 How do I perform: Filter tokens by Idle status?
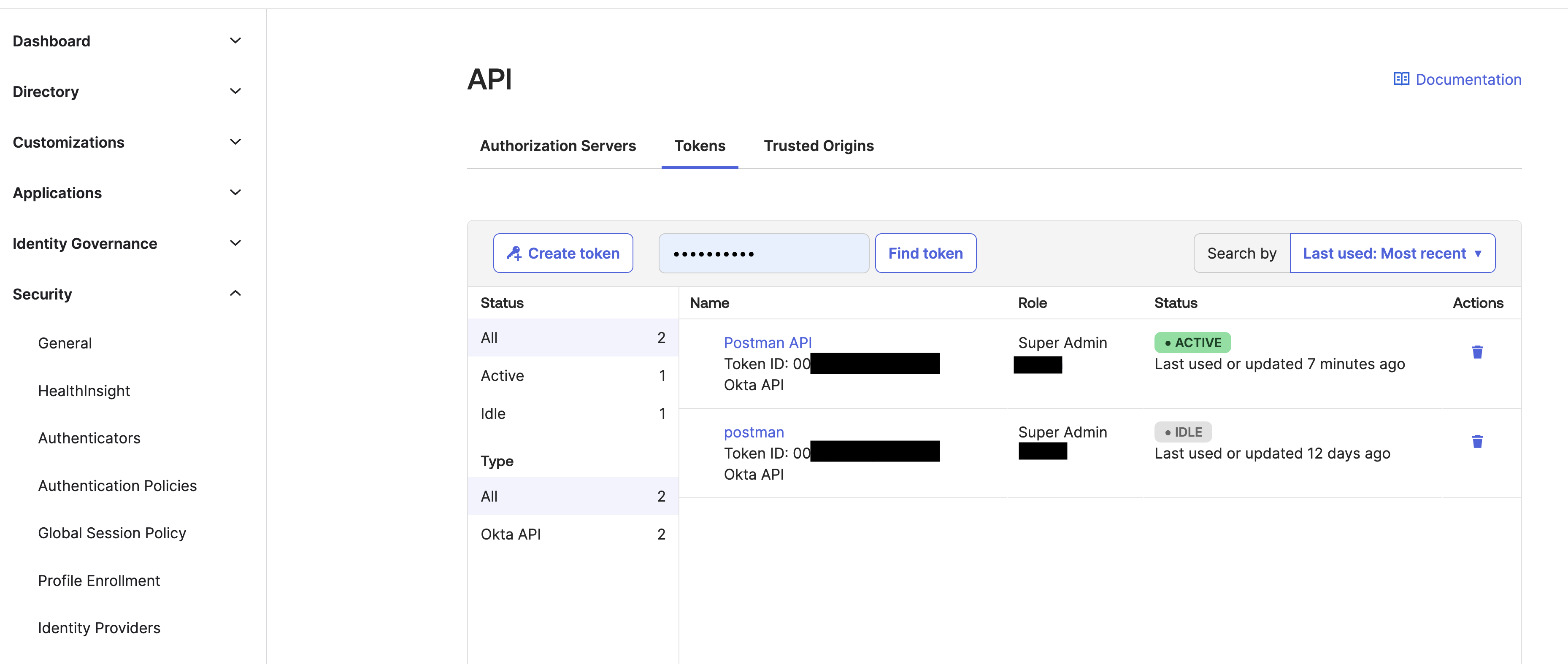[x=572, y=414]
